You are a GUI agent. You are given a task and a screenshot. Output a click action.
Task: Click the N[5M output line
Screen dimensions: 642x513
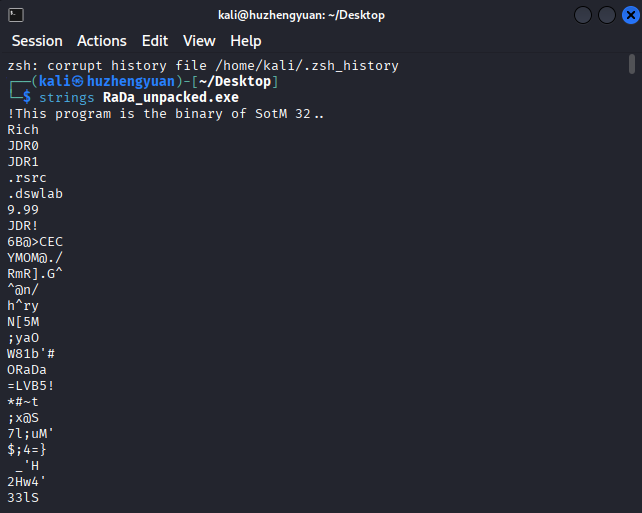coord(23,322)
